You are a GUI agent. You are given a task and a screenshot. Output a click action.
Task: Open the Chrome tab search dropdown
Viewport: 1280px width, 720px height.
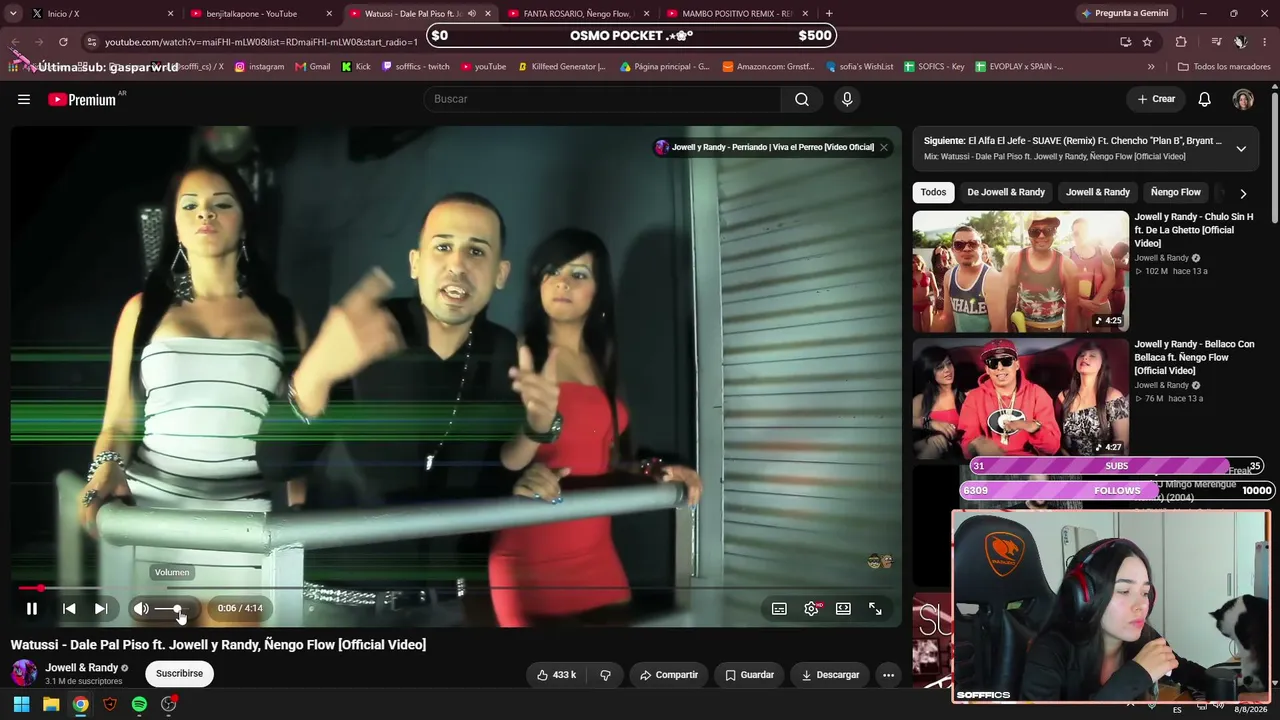pos(13,14)
